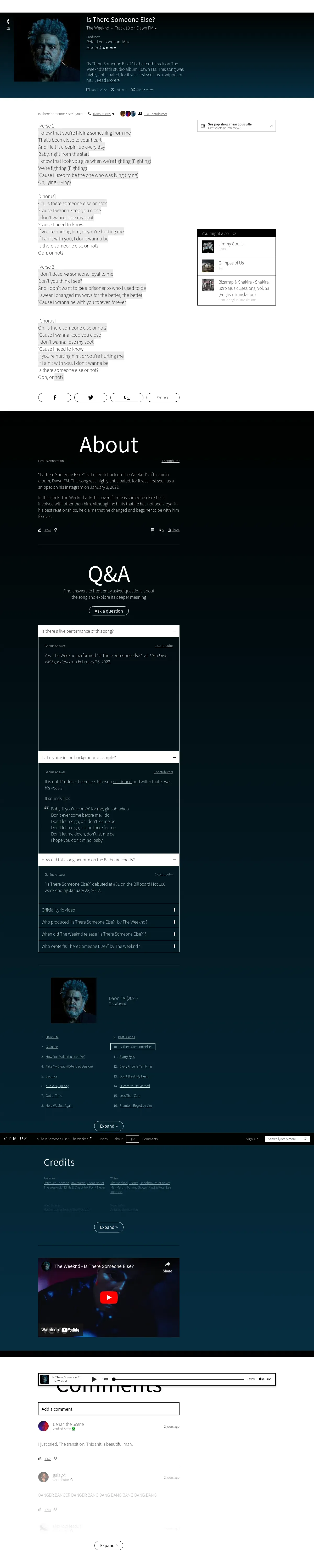Click the search magnifier in sticky nav

[305, 1139]
